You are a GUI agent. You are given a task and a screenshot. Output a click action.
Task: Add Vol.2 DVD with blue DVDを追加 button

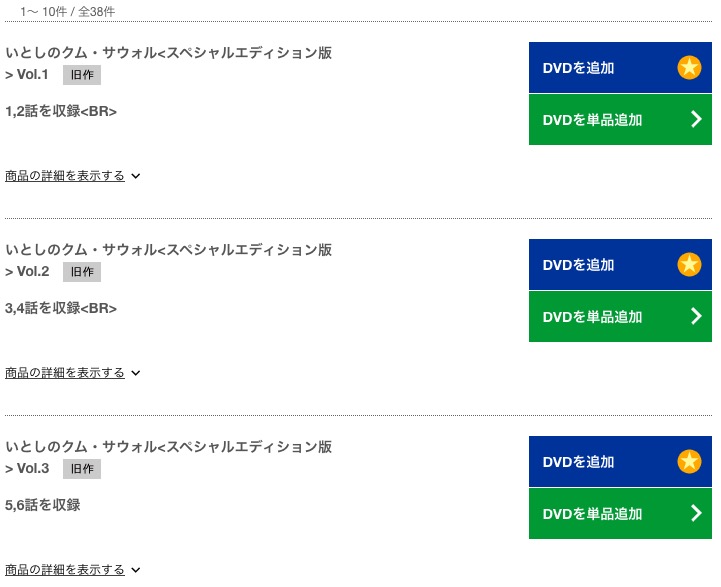pos(620,264)
